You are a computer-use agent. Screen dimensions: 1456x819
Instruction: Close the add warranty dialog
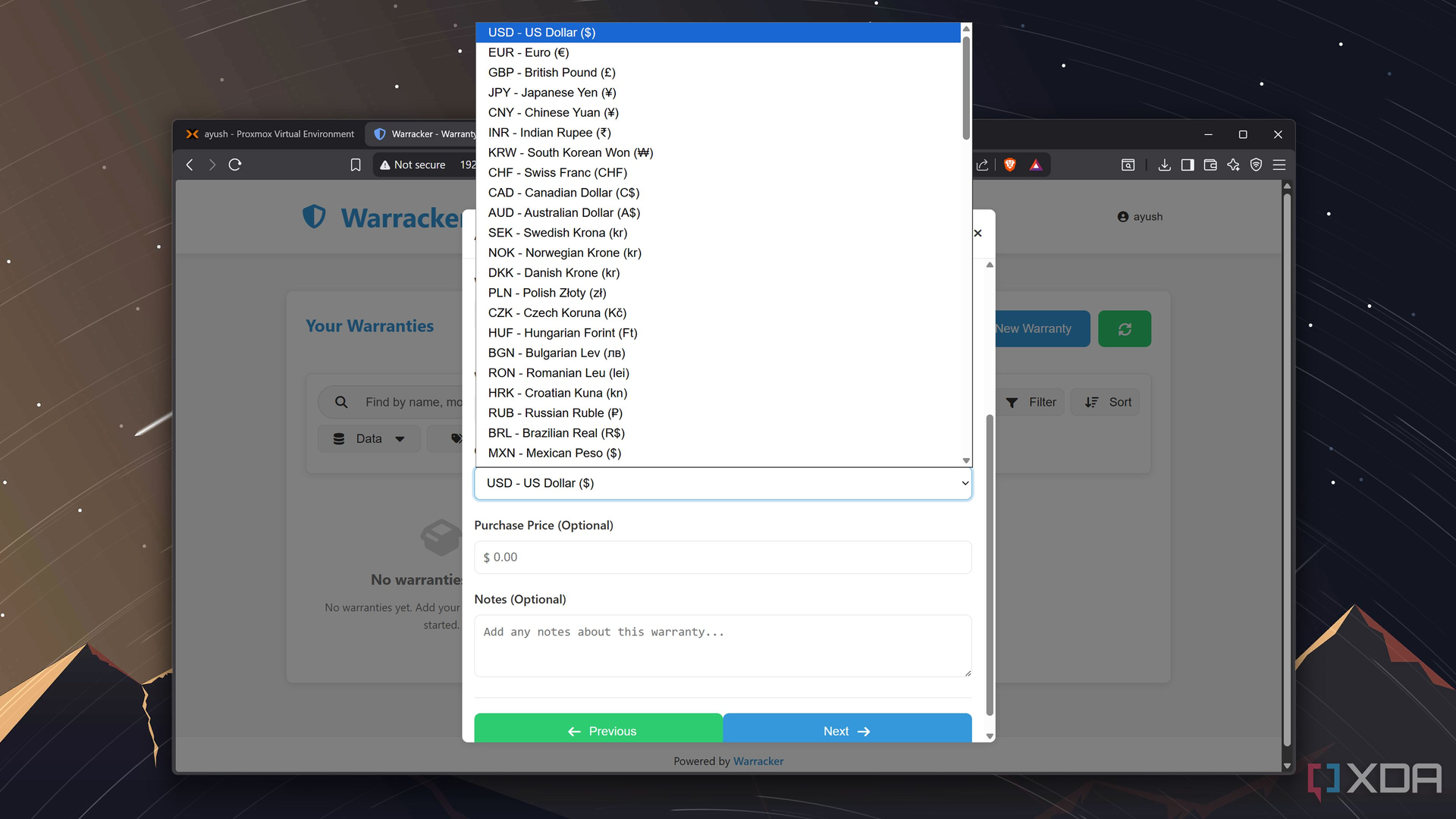[x=977, y=233]
